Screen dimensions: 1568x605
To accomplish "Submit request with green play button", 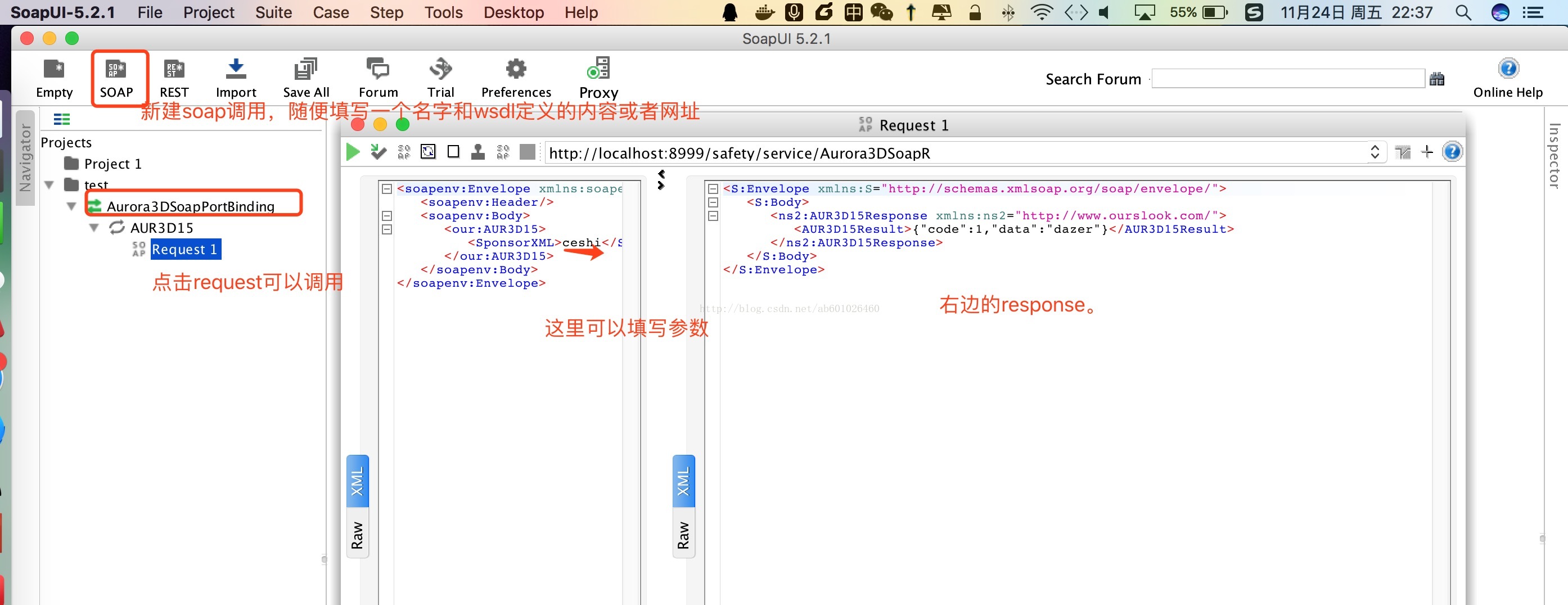I will [x=353, y=152].
